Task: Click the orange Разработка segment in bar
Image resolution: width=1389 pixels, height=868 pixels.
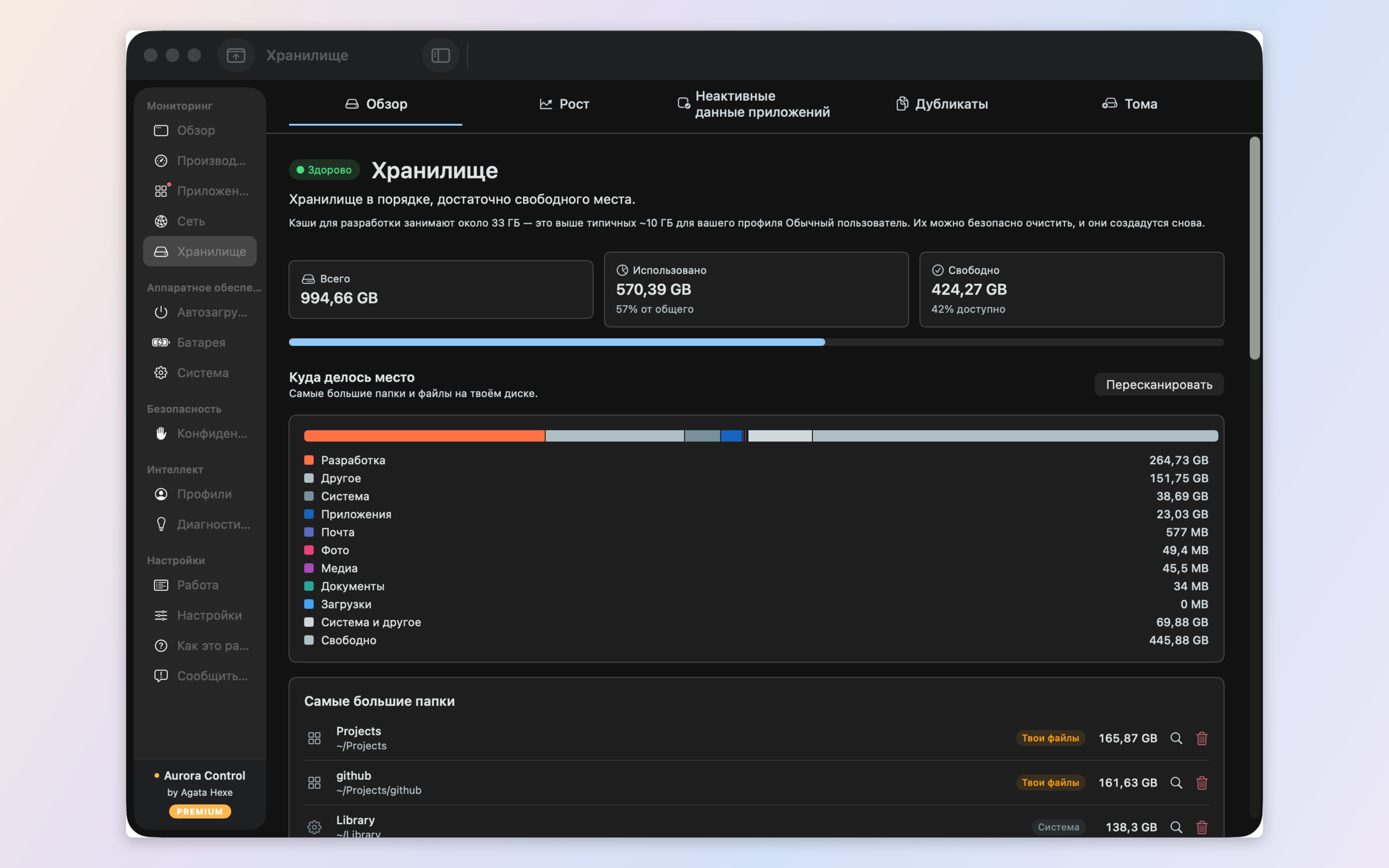Action: click(424, 436)
